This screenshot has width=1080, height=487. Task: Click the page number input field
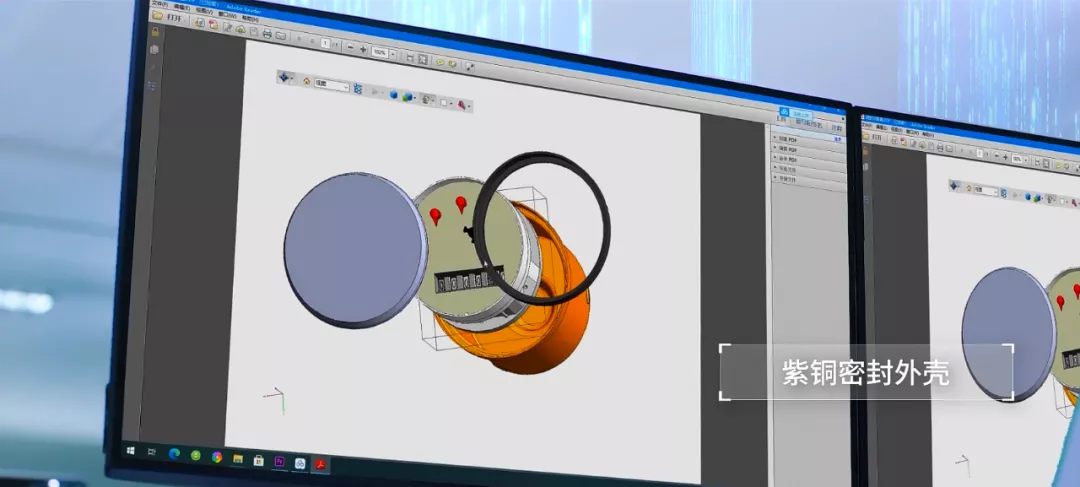[326, 44]
